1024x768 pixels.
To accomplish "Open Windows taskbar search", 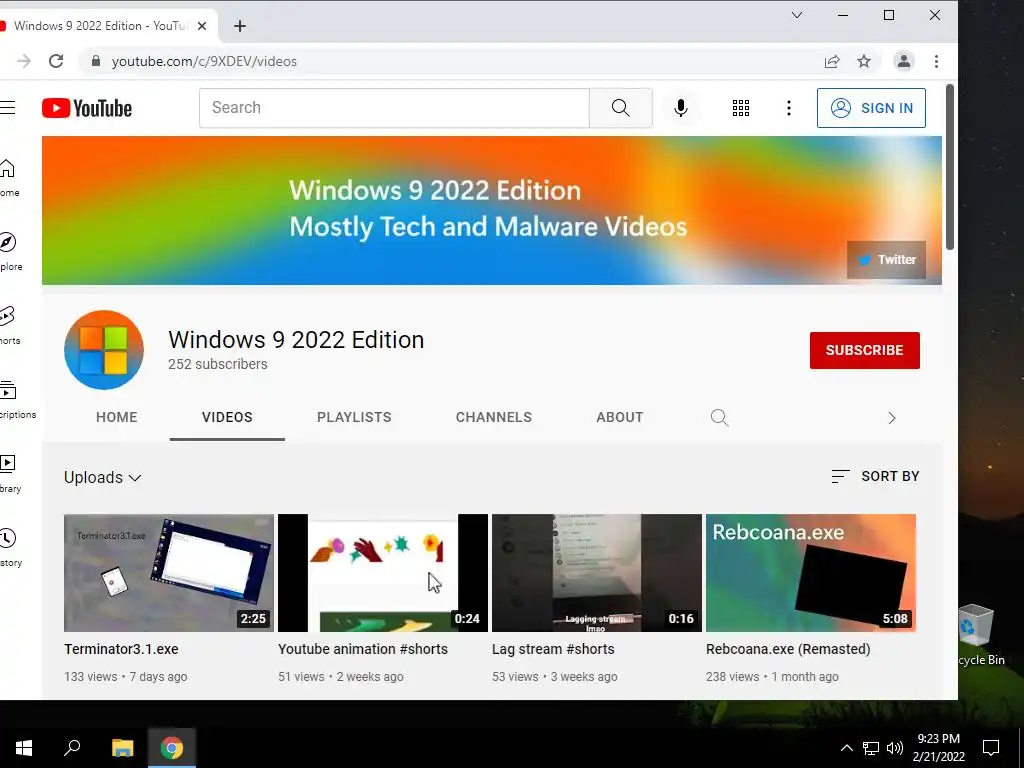I will (72, 748).
